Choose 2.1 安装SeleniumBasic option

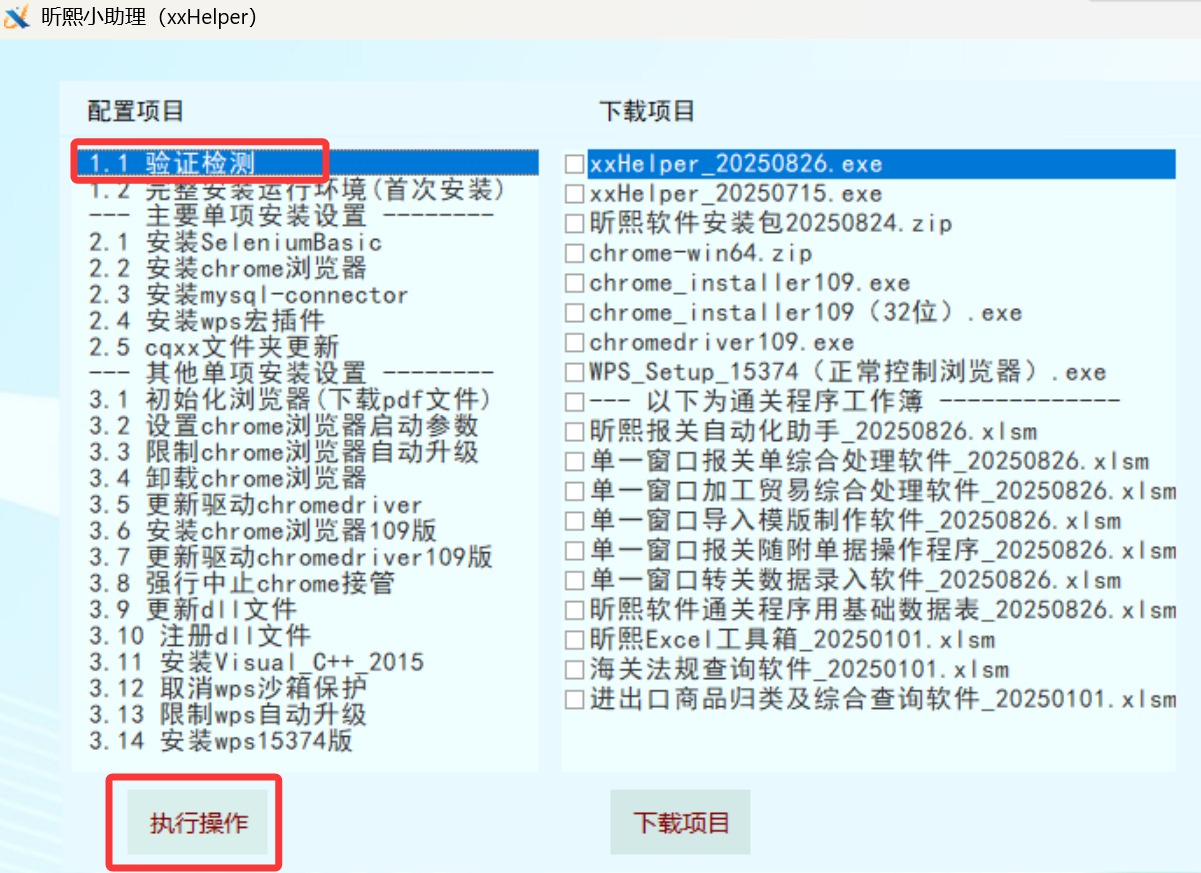235,242
